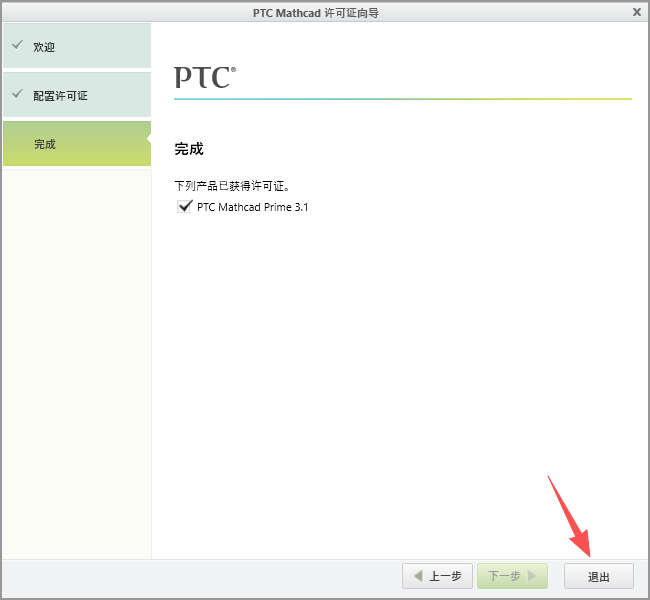
Task: Click the checkmark icon beside 欢迎
Action: [x=17, y=45]
